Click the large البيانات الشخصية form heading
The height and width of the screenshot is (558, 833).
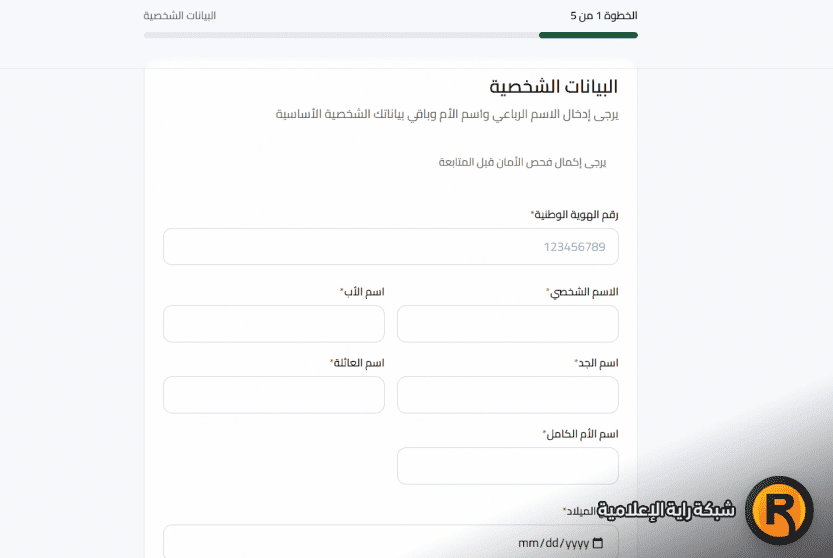point(553,86)
